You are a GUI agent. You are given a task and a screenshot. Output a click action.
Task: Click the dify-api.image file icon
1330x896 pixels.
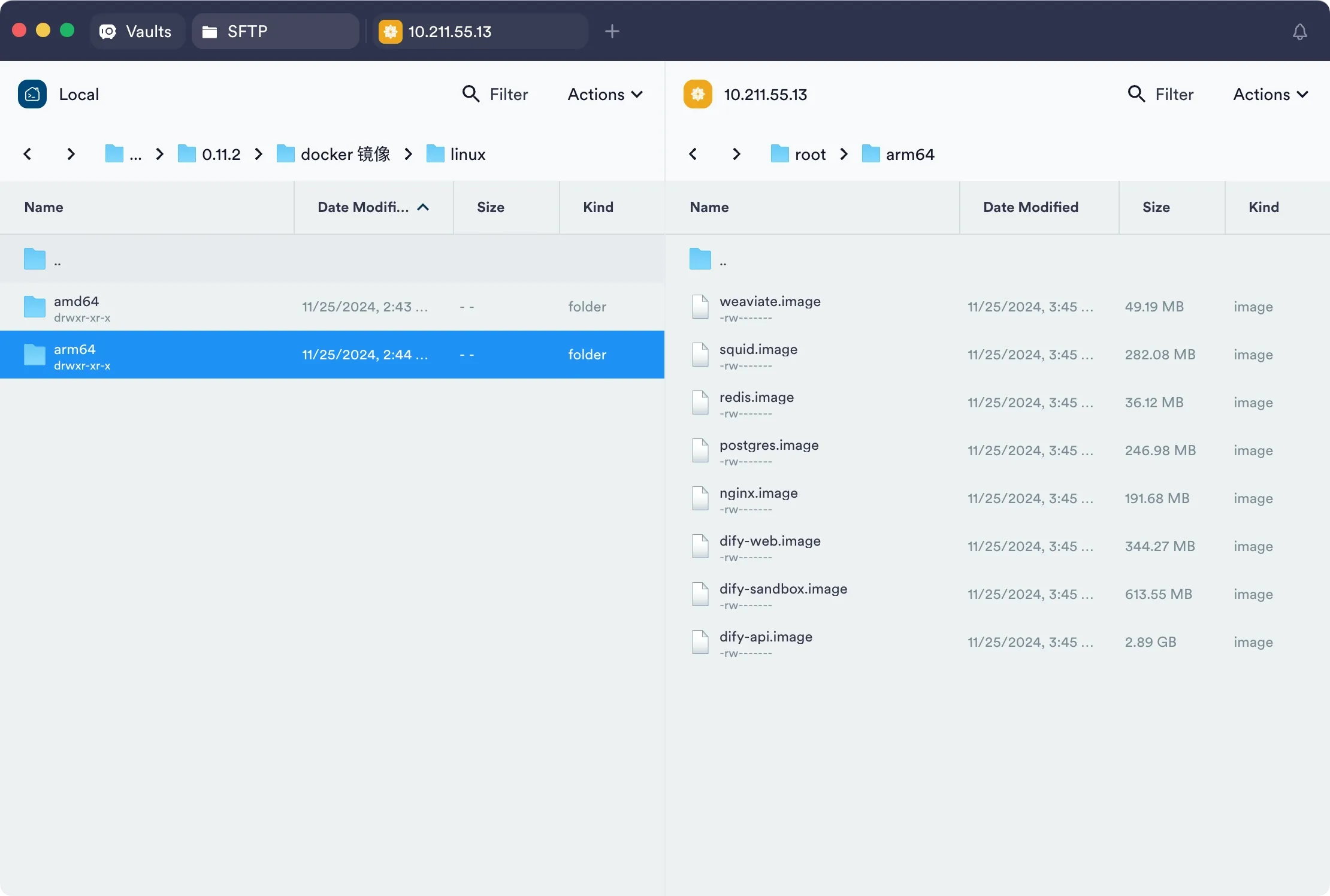coord(700,642)
